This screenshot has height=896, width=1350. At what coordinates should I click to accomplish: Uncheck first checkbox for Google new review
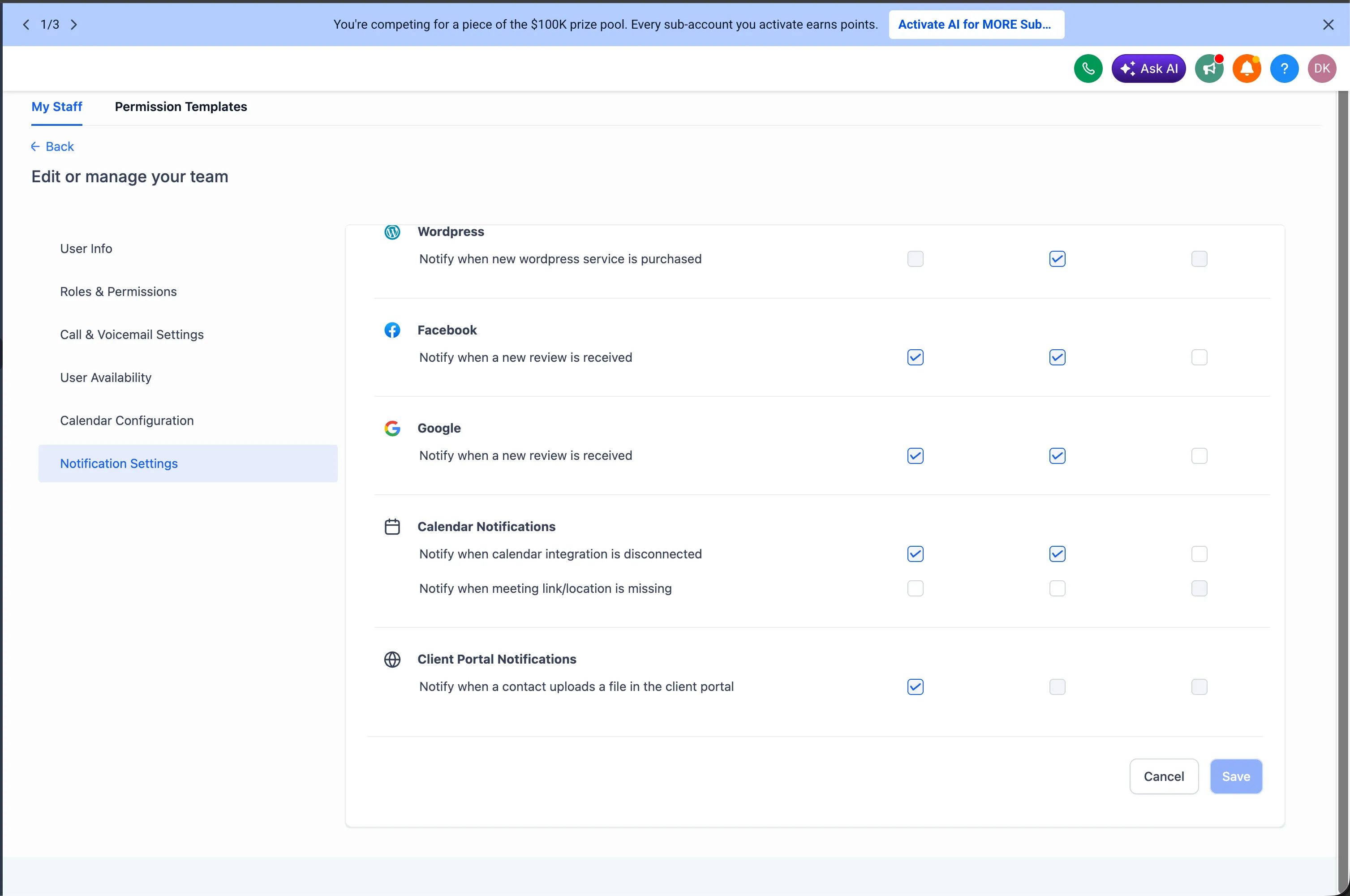915,456
